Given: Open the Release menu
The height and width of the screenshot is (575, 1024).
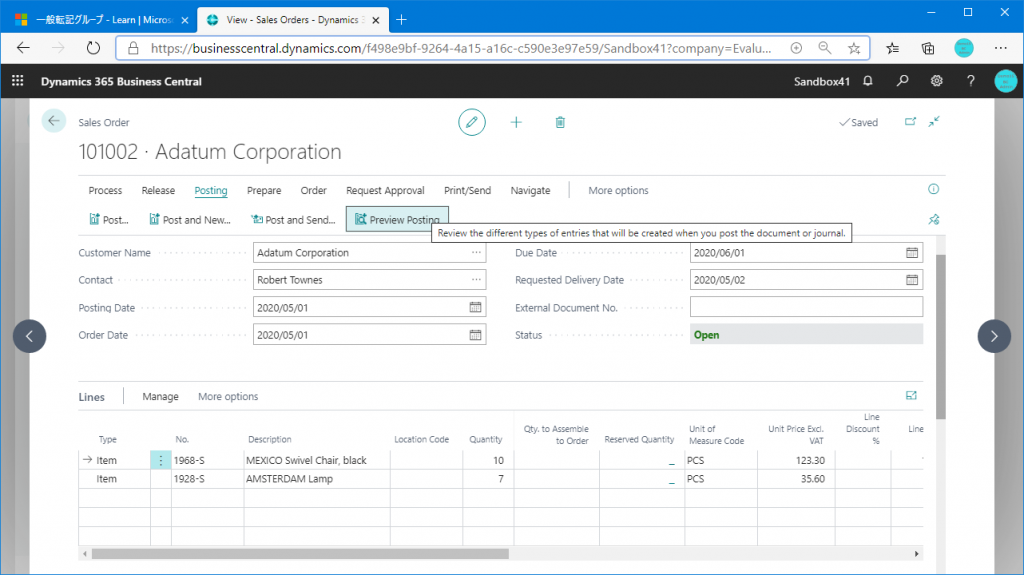Looking at the screenshot, I should click(x=158, y=190).
